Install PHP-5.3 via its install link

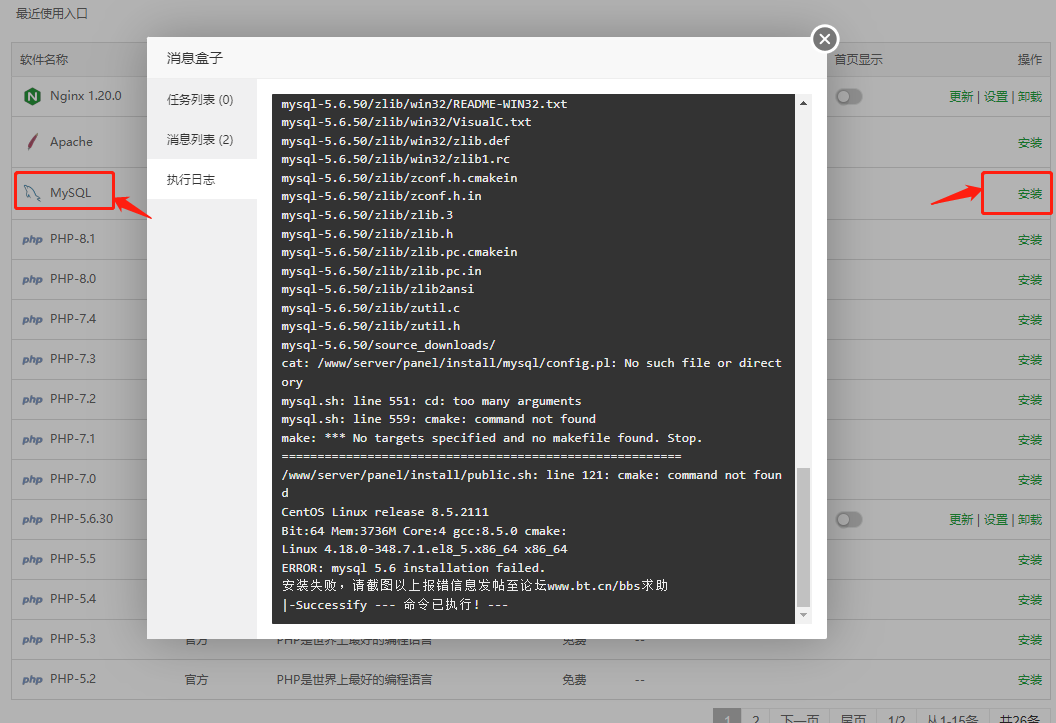1030,640
